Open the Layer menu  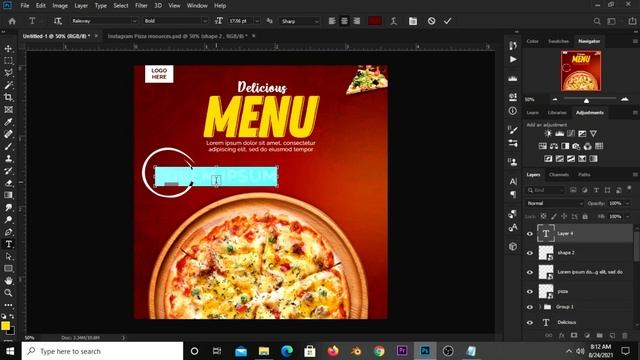click(81, 6)
